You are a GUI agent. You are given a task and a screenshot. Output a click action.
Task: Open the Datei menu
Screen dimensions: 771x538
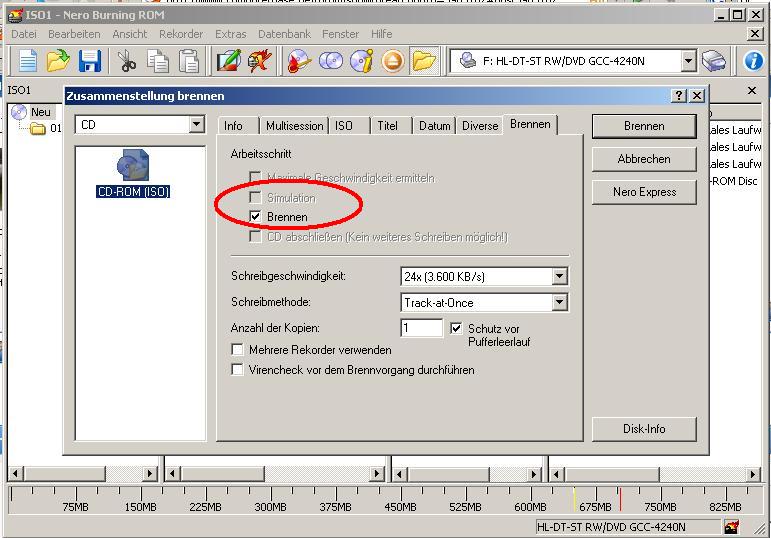click(24, 34)
